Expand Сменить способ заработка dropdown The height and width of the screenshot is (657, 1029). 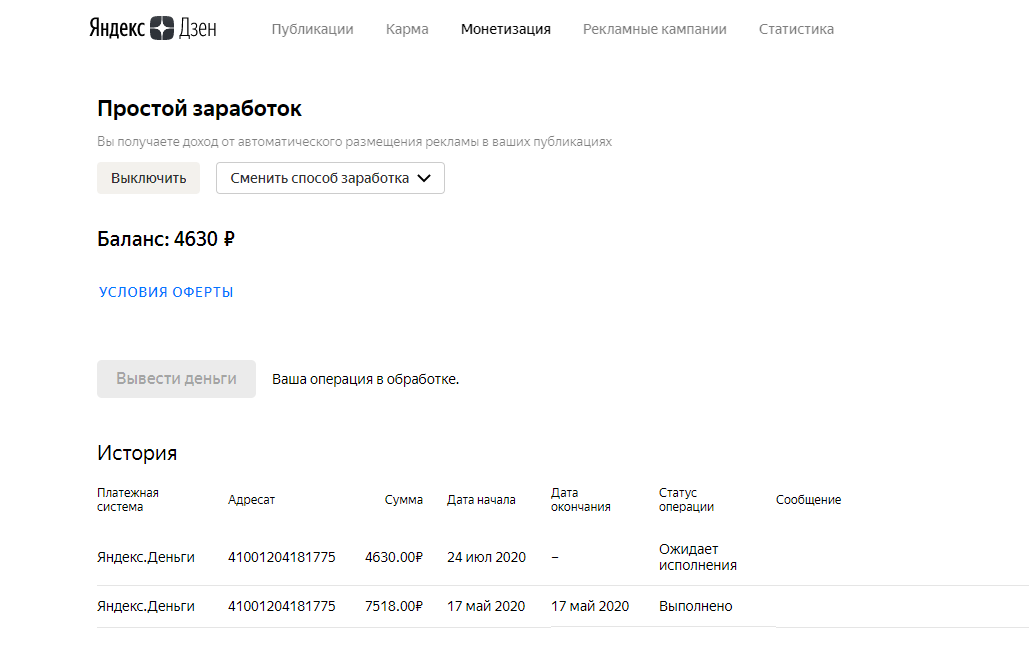coord(330,178)
